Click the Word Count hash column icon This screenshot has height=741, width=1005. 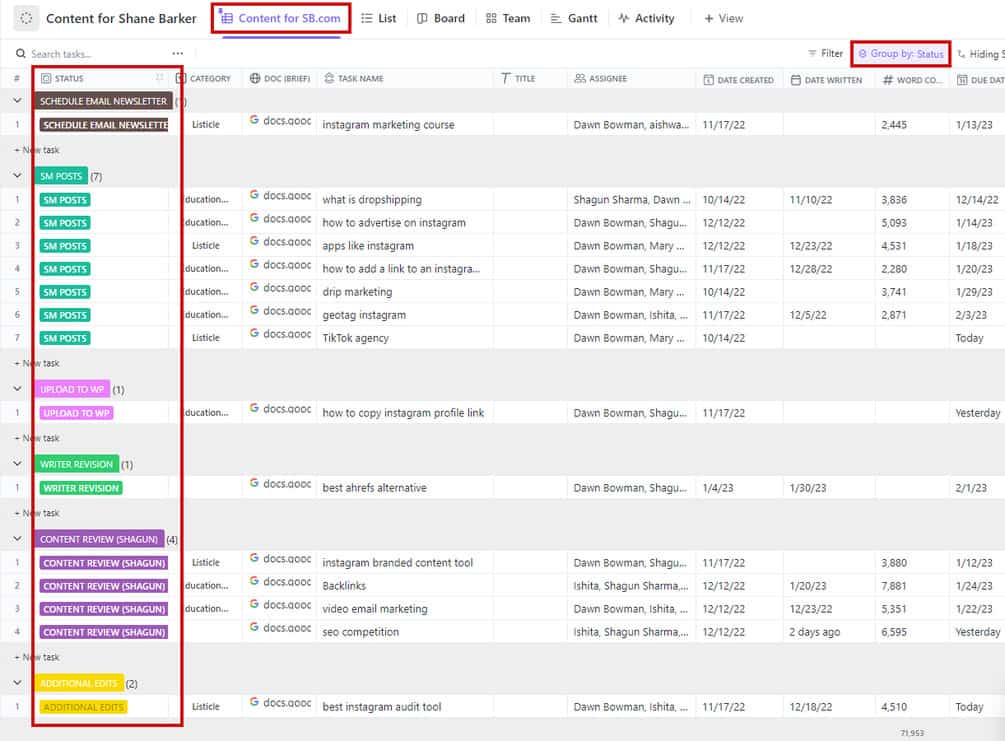(x=888, y=79)
